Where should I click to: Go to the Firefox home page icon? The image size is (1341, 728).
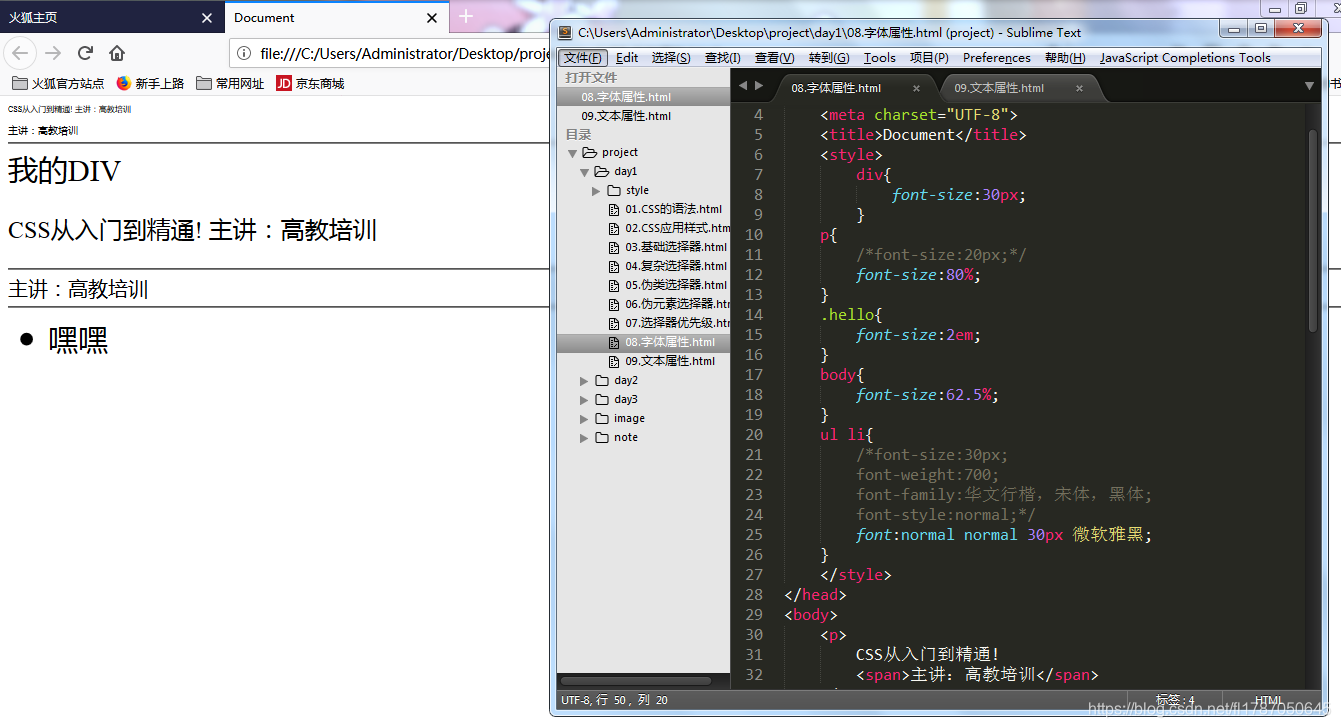tap(117, 53)
